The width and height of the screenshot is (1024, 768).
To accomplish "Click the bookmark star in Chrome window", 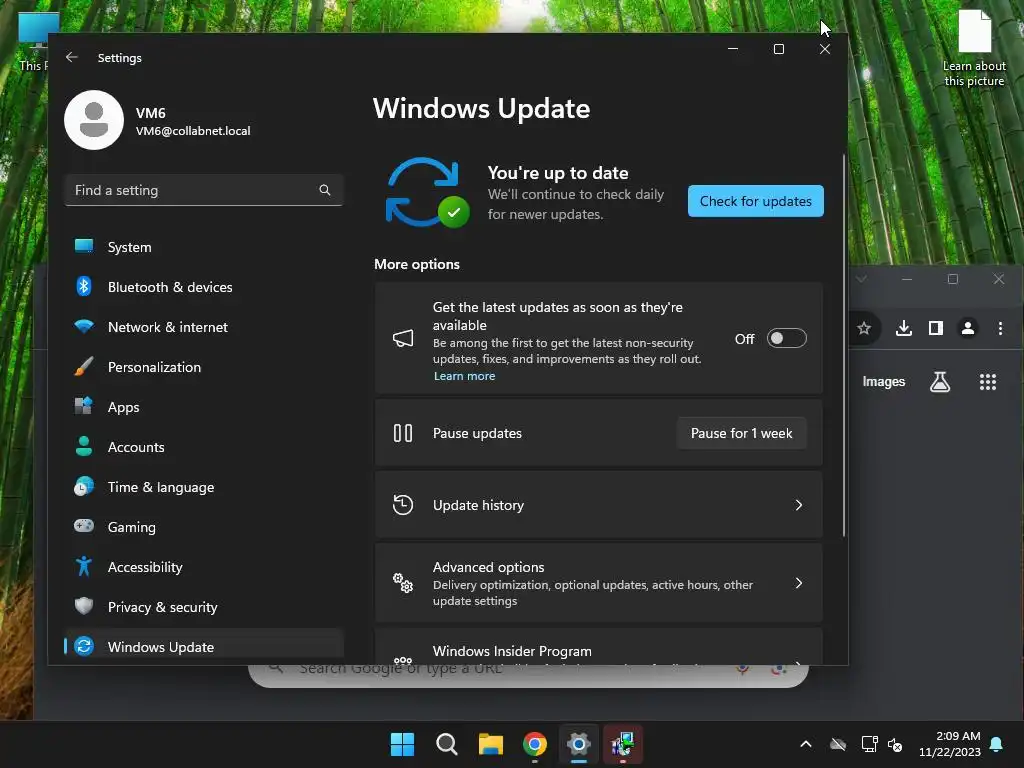I will coord(864,328).
